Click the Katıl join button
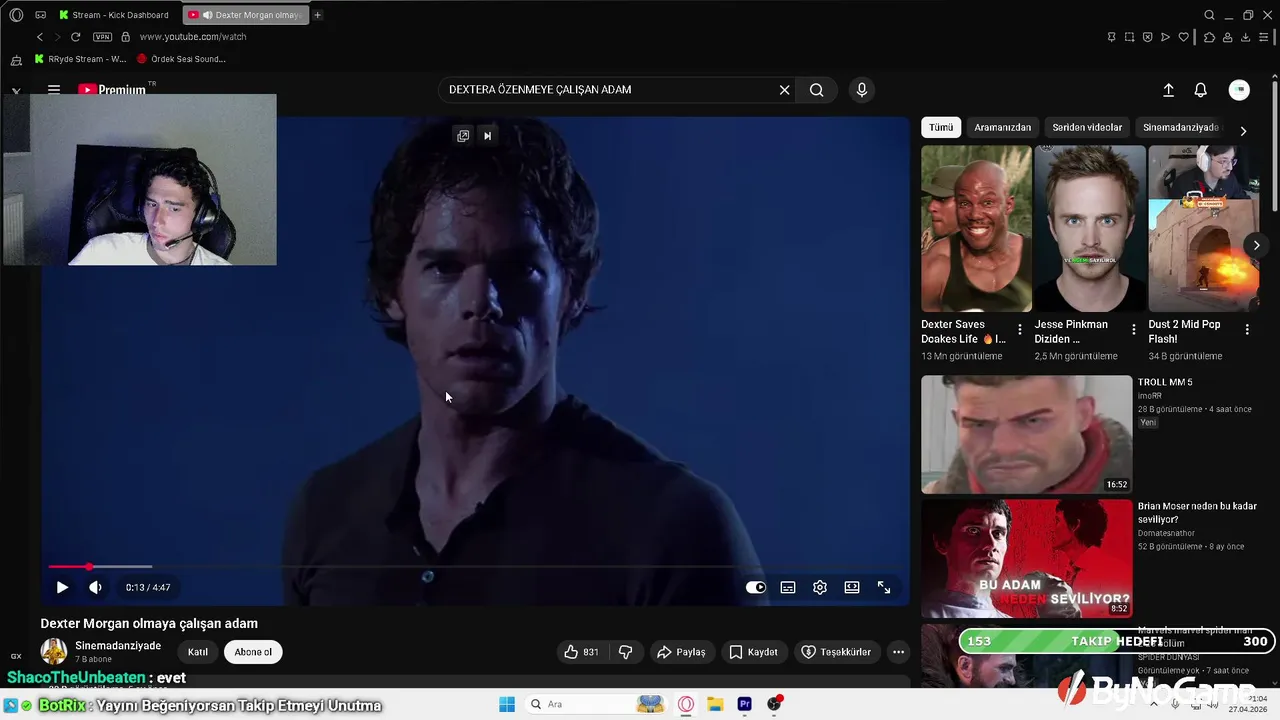Viewport: 1280px width, 720px height. point(198,652)
